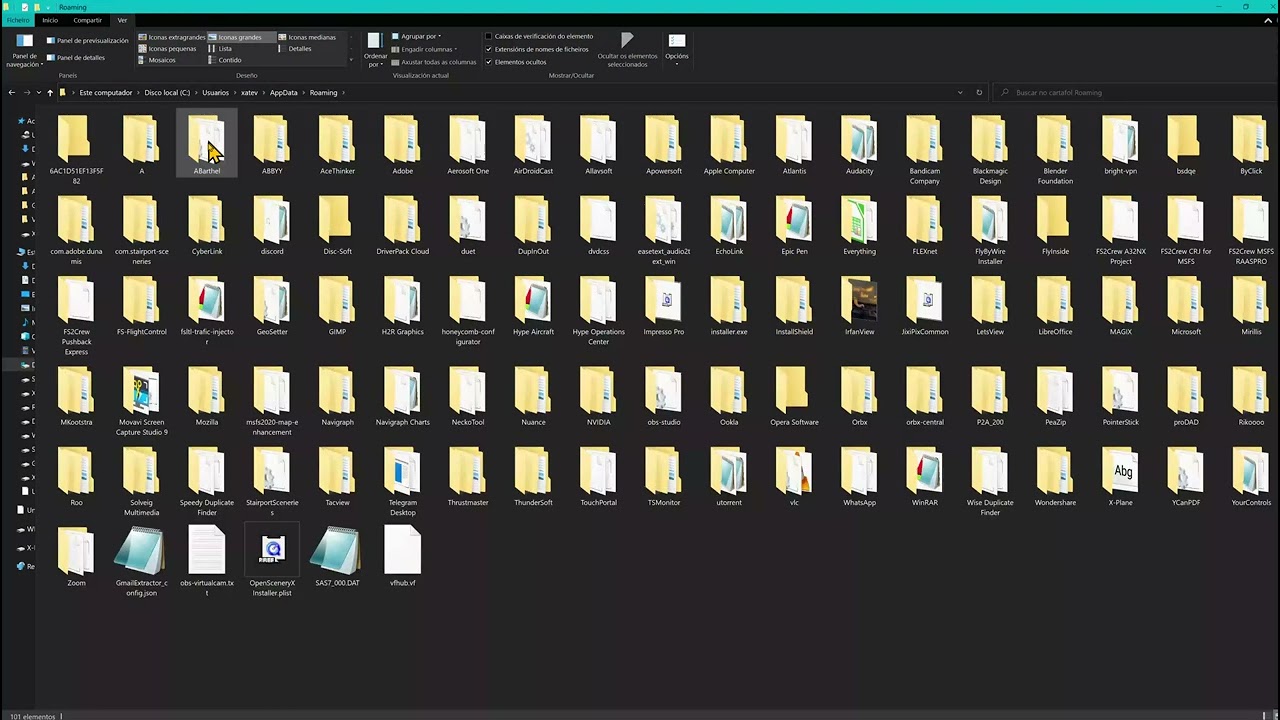Viewport: 1280px width, 720px height.
Task: Open the Mozilla folder
Action: click(x=207, y=397)
